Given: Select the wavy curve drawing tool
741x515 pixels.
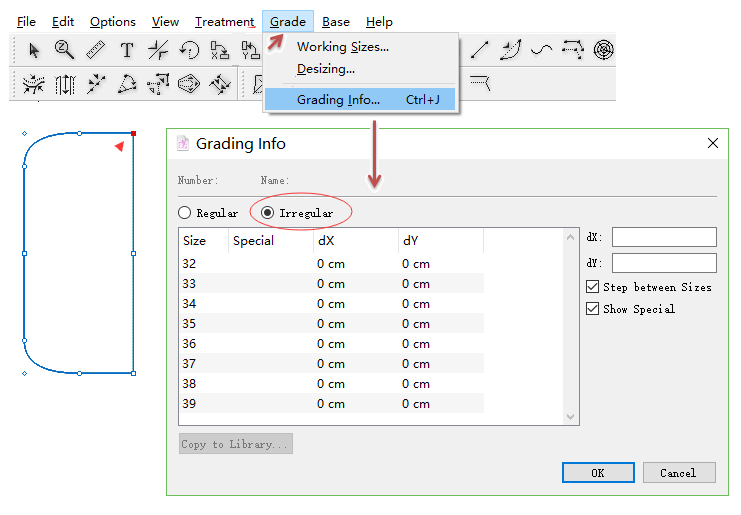Looking at the screenshot, I should pyautogui.click(x=541, y=49).
